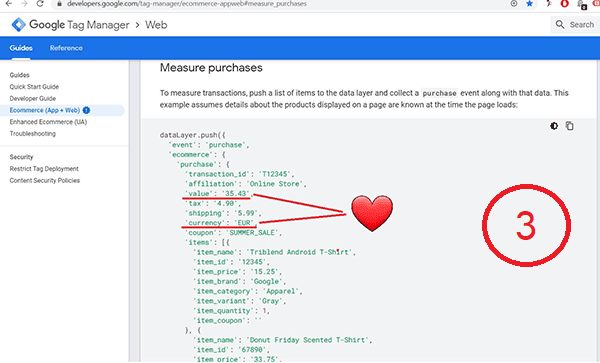This screenshot has height=363, width=600.
Task: Switch to the Guides tab
Action: [x=21, y=48]
